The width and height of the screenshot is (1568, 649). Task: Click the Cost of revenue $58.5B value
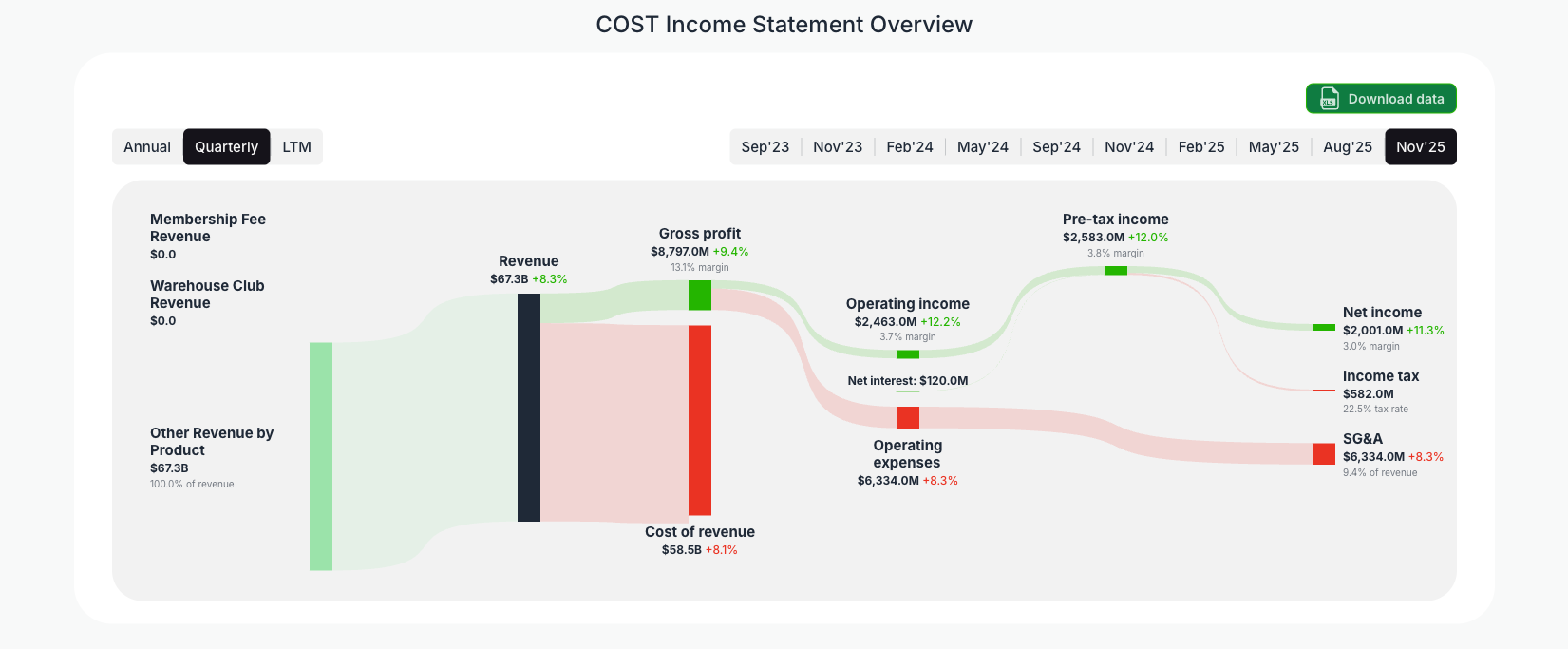[682, 550]
